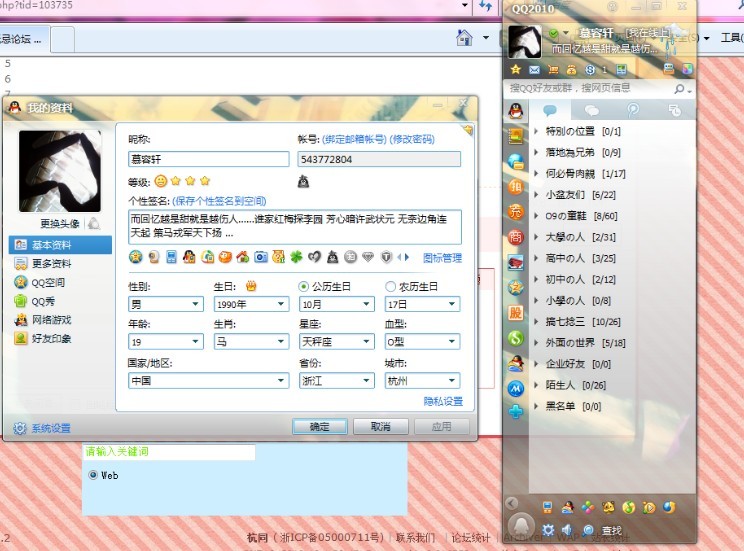Select the 公历生日 radio button

303,287
